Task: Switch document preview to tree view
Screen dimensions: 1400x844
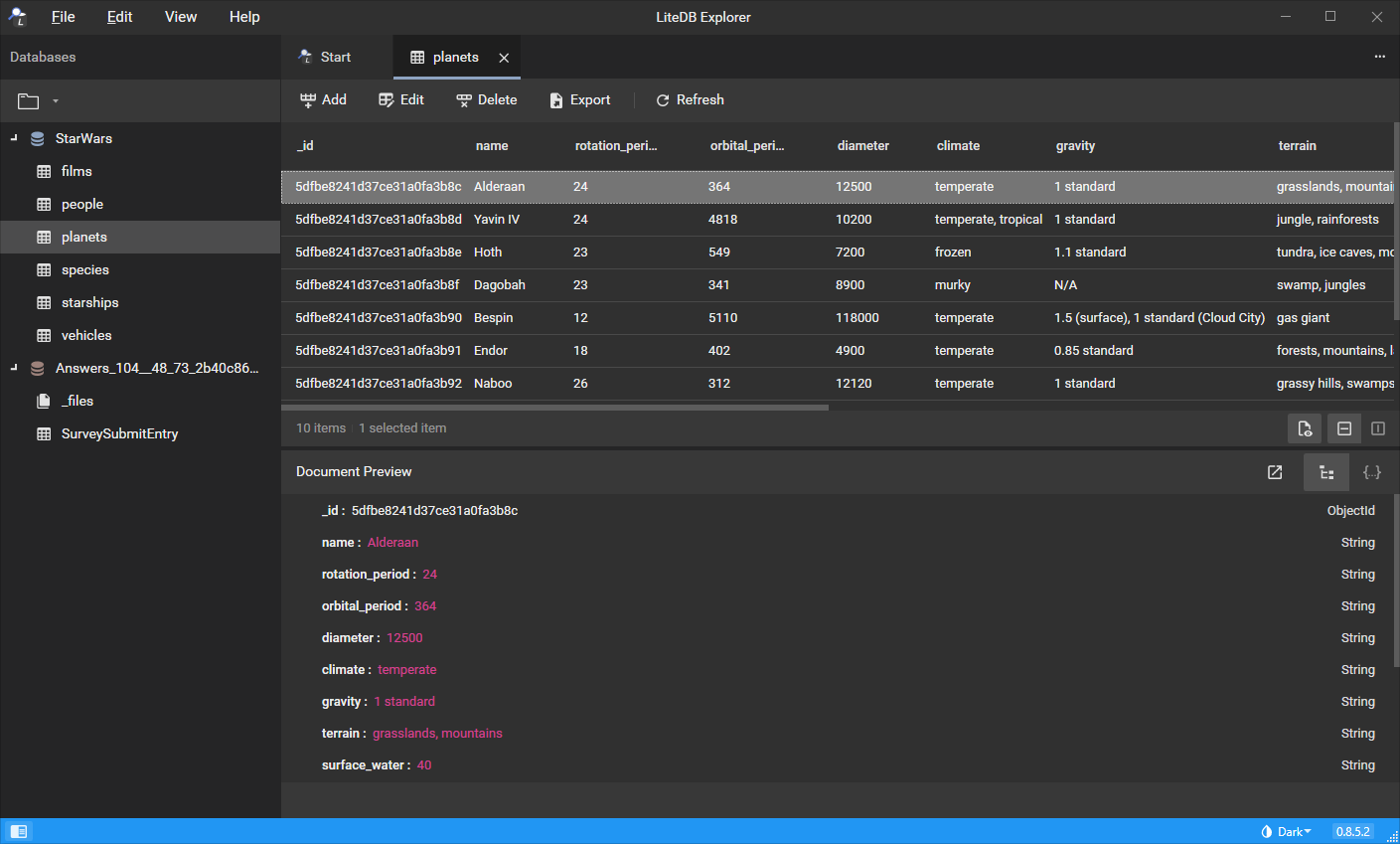Action: coord(1326,472)
